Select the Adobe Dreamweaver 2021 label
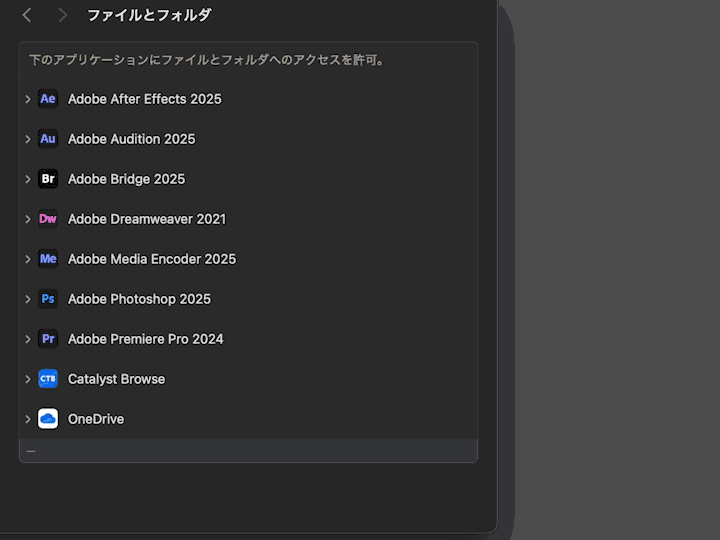This screenshot has width=720, height=540. [x=147, y=219]
